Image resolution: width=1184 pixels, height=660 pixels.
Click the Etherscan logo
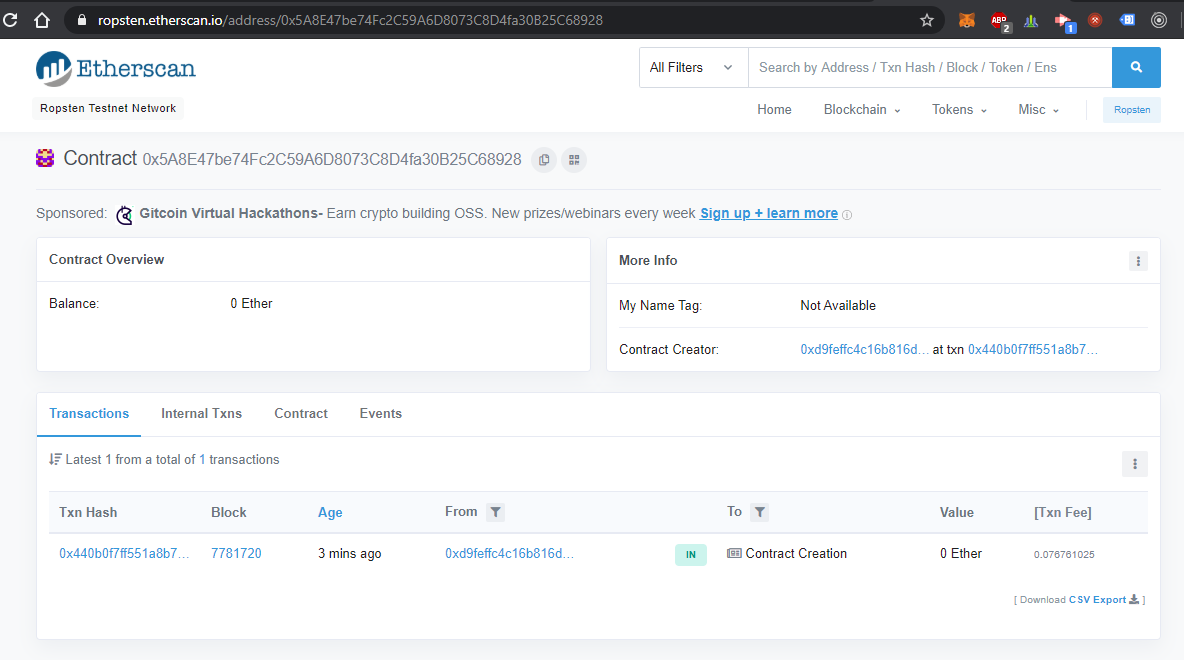[x=116, y=69]
